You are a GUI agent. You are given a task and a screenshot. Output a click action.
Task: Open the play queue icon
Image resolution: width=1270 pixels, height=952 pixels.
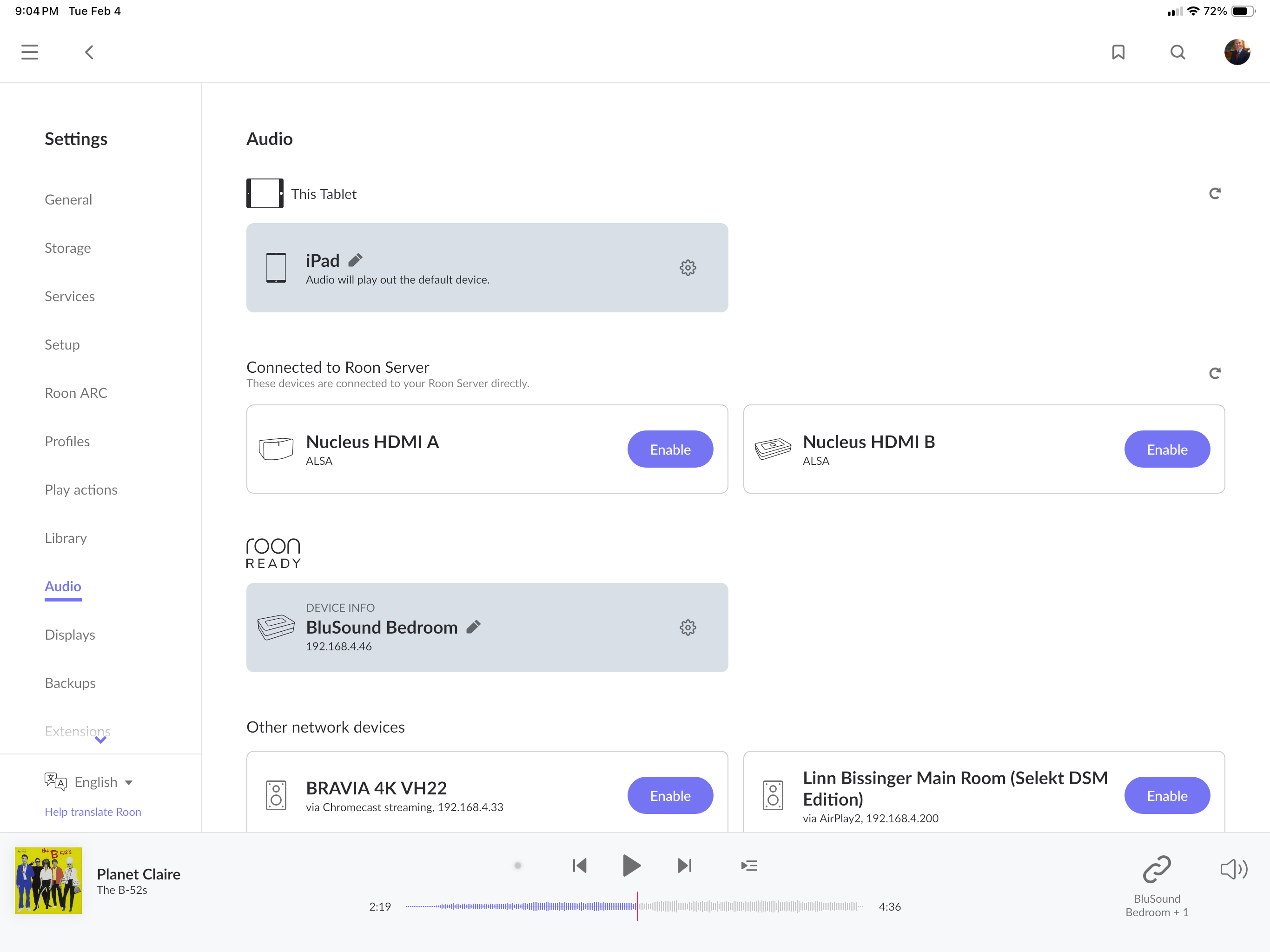coord(749,865)
